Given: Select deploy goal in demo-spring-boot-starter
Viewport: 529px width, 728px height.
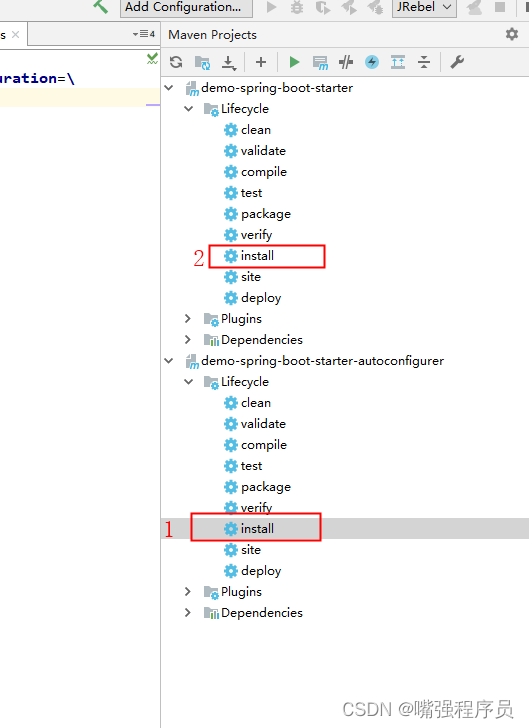Looking at the screenshot, I should 345,298.
